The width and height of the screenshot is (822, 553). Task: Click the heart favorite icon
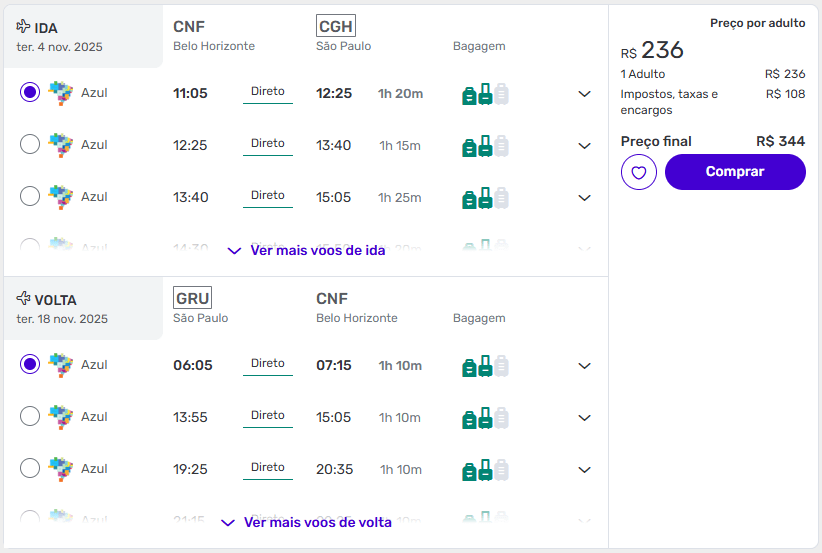(639, 172)
